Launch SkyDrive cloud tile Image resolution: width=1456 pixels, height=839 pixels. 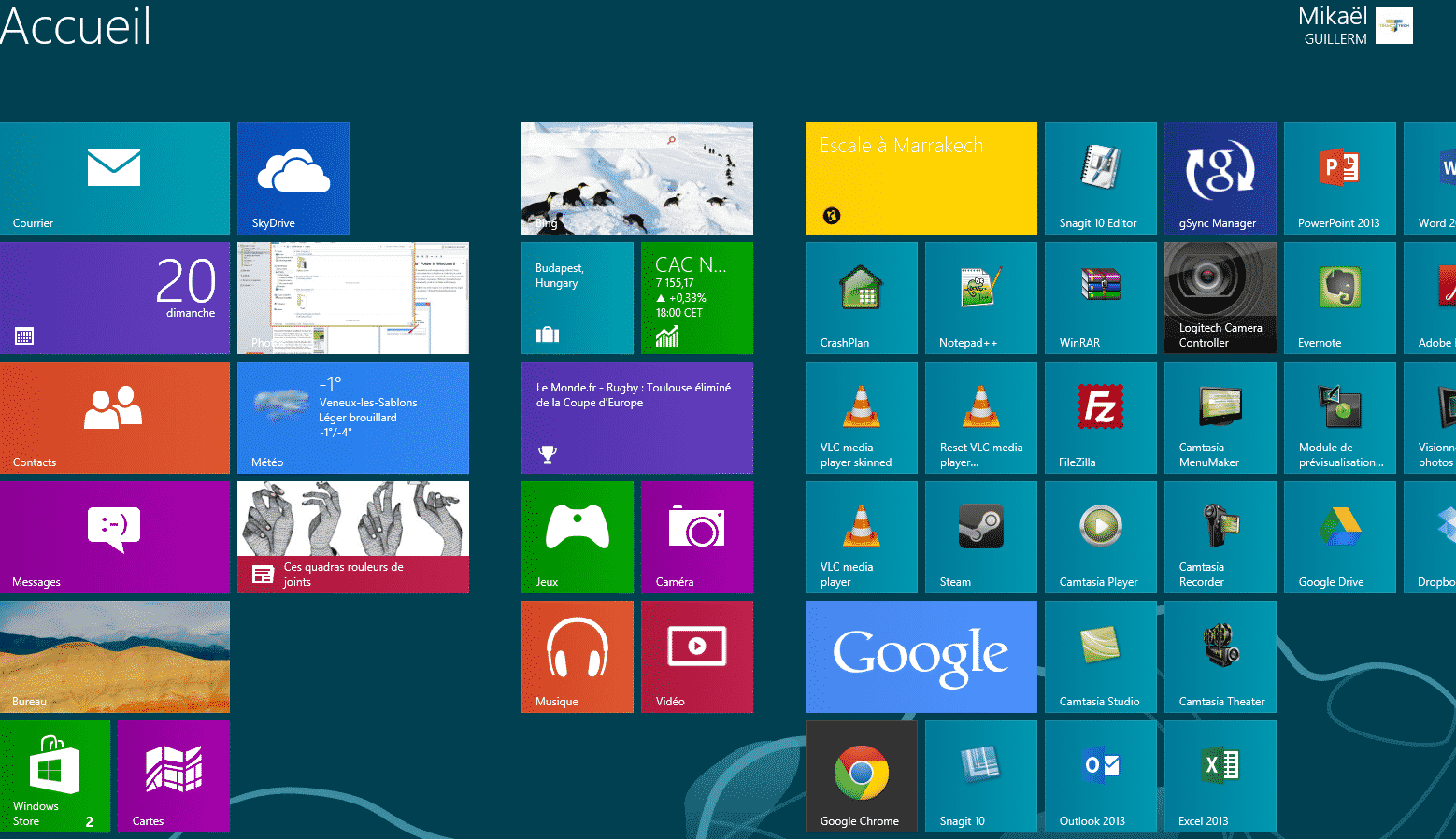pyautogui.click(x=293, y=178)
